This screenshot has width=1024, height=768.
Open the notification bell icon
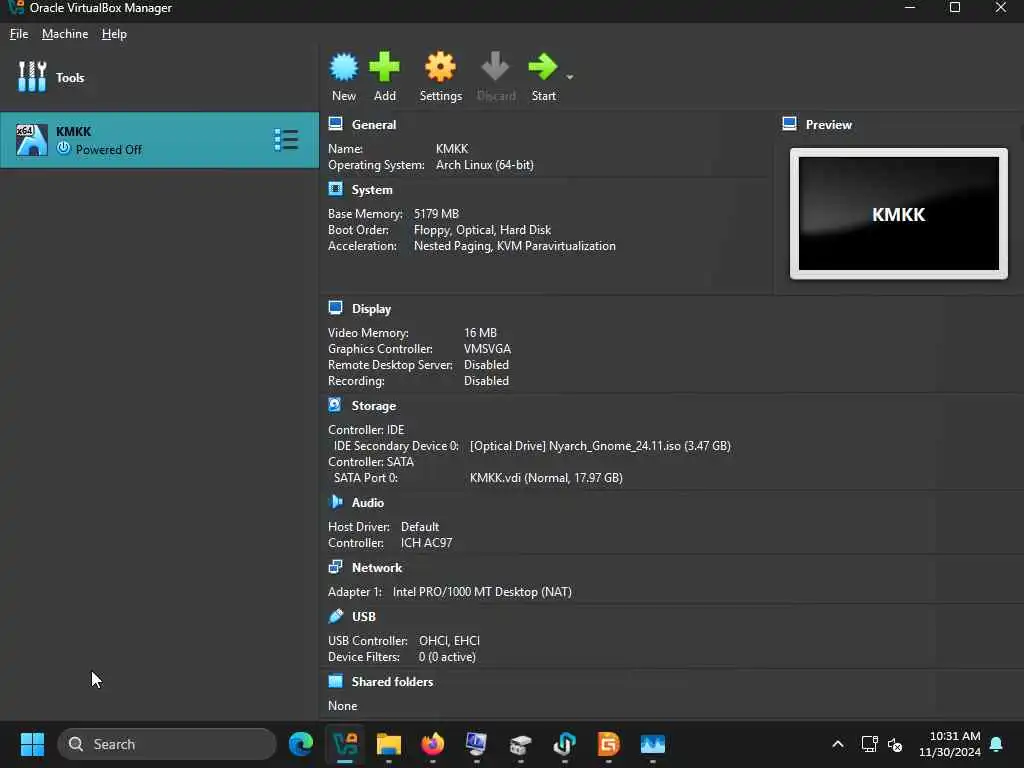[x=996, y=744]
